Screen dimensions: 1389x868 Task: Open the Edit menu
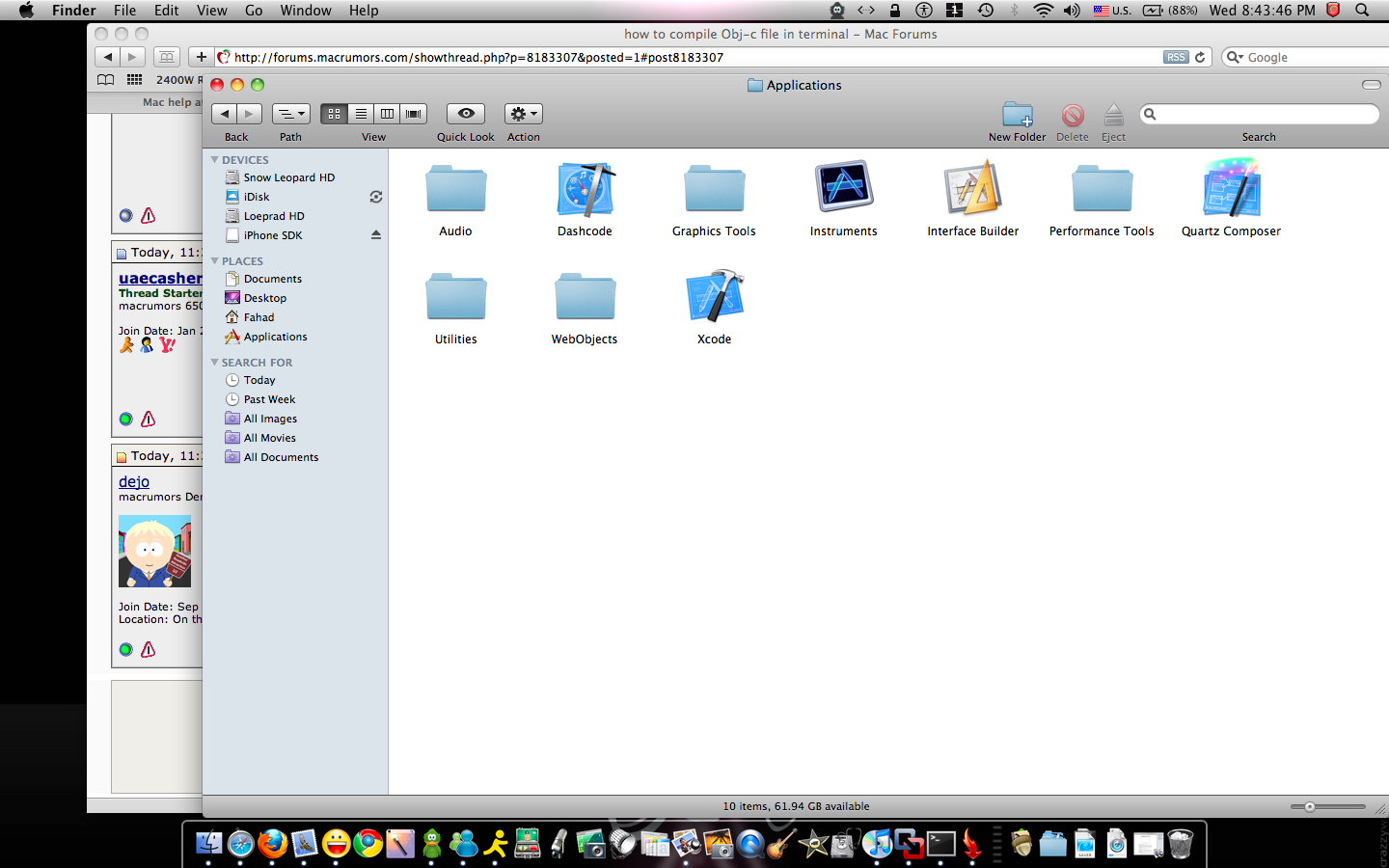pos(167,11)
